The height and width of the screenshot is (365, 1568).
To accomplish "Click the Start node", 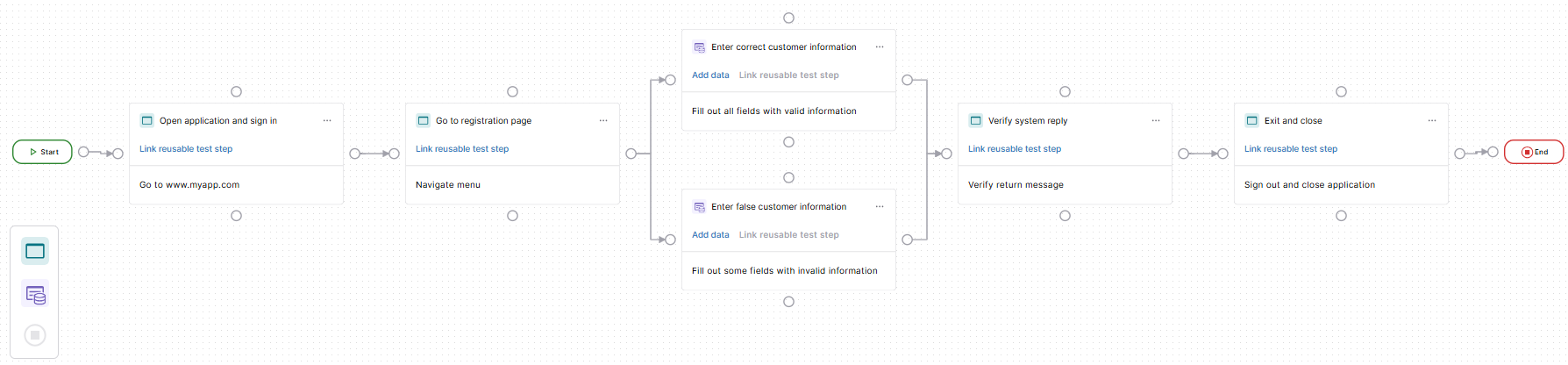I will coord(43,152).
